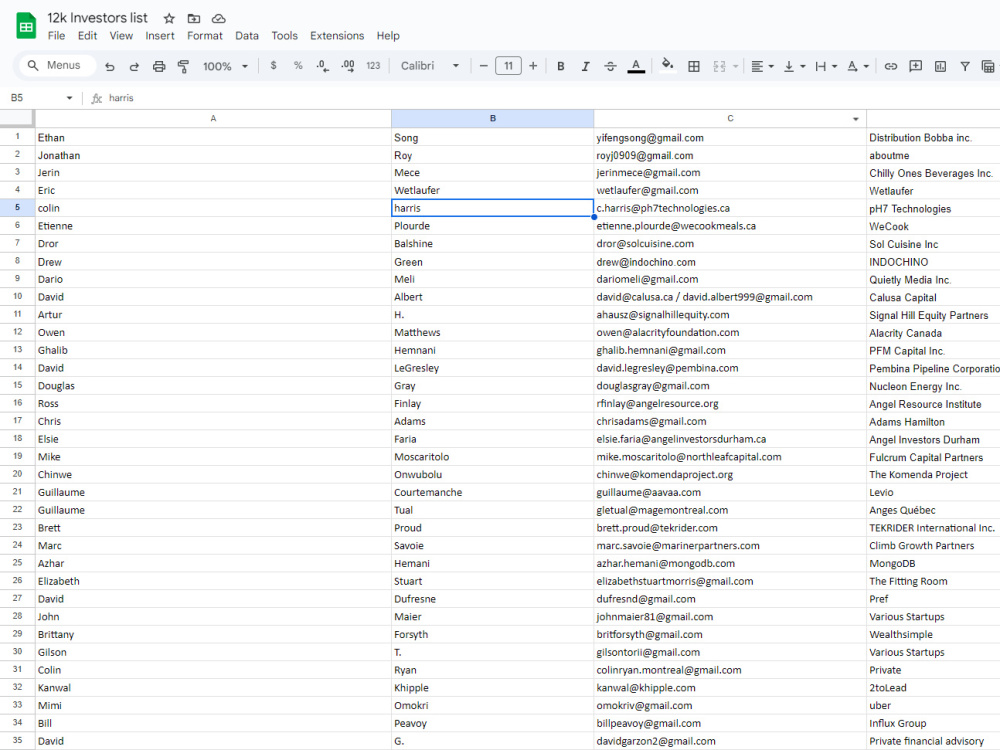
Task: Open the Extensions menu
Action: 337,36
